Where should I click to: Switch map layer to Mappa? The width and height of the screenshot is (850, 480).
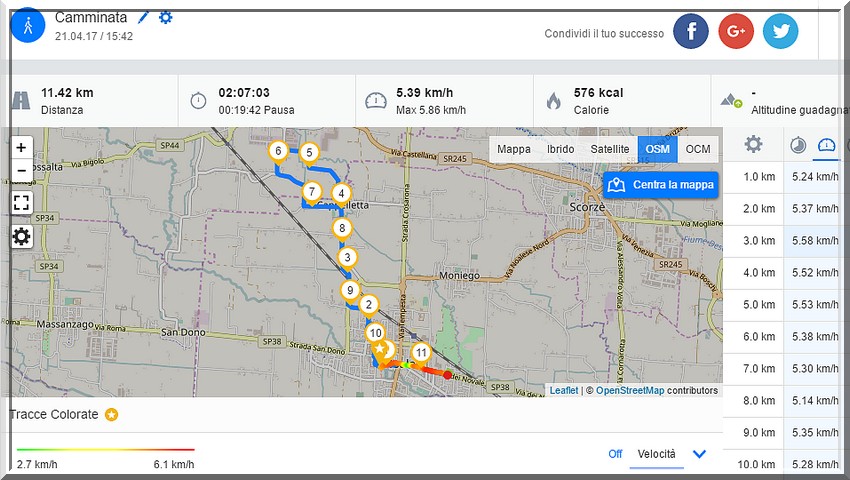pyautogui.click(x=514, y=149)
